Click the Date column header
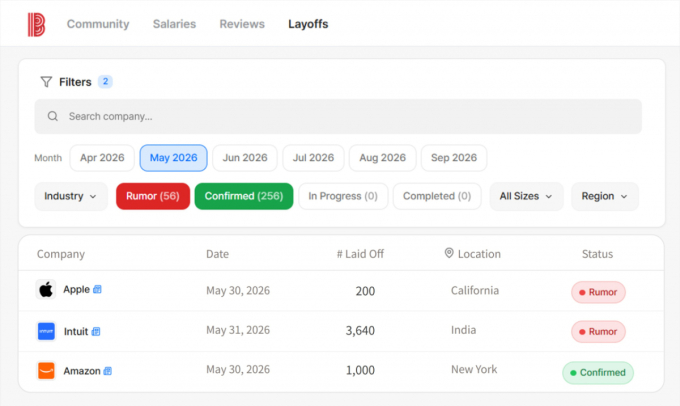Screen dimensions: 680x406 217,254
